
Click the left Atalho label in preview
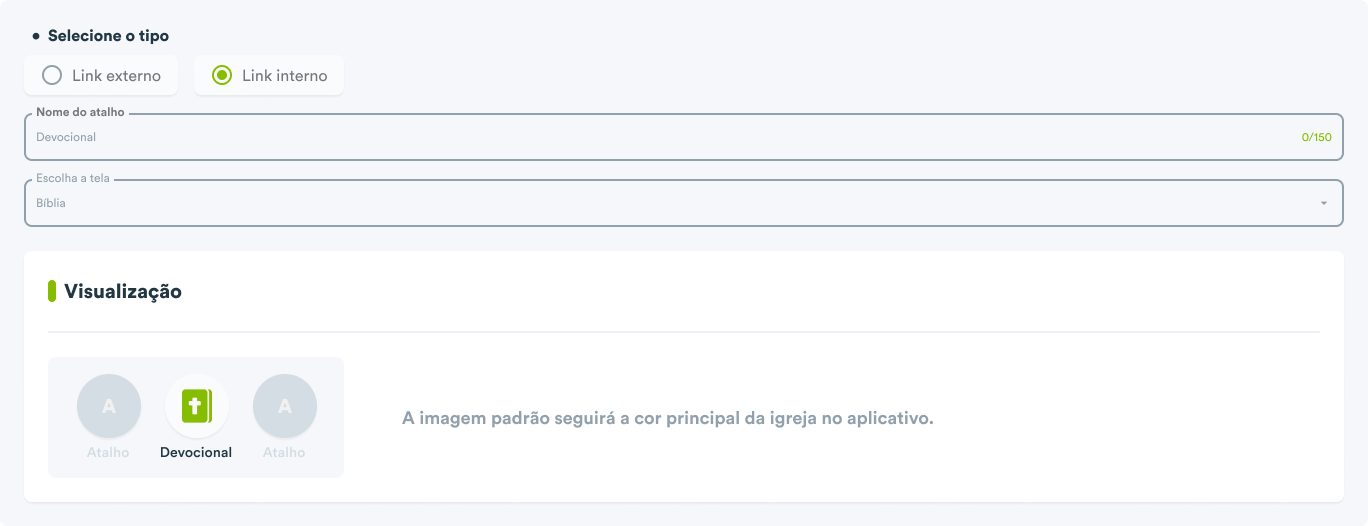click(x=108, y=452)
